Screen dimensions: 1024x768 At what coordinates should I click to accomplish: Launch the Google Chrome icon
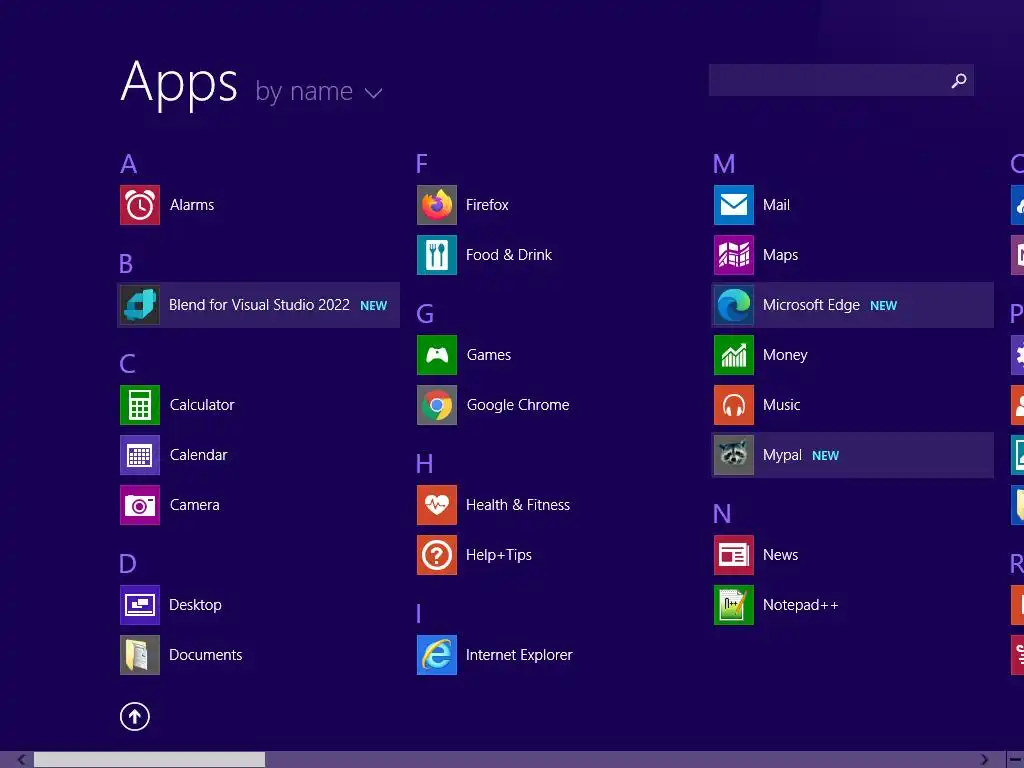tap(437, 405)
